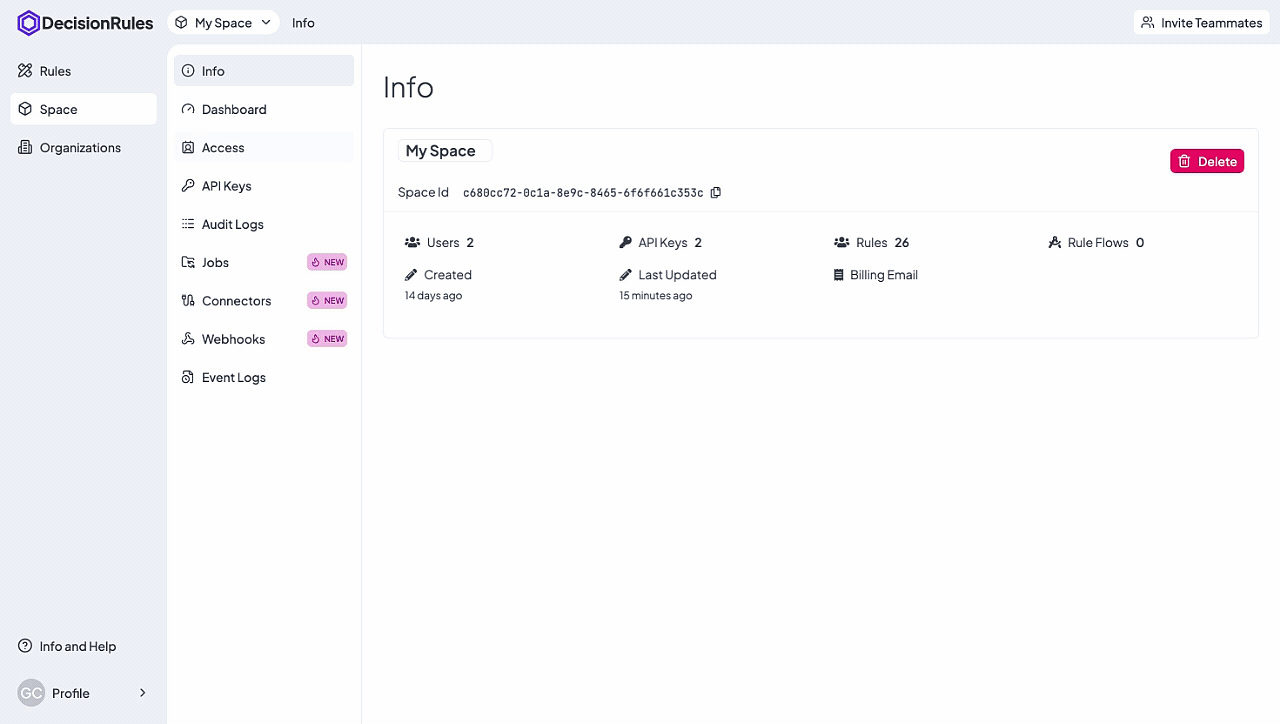1280x724 pixels.
Task: Open Audit Logs list icon
Action: 188,224
